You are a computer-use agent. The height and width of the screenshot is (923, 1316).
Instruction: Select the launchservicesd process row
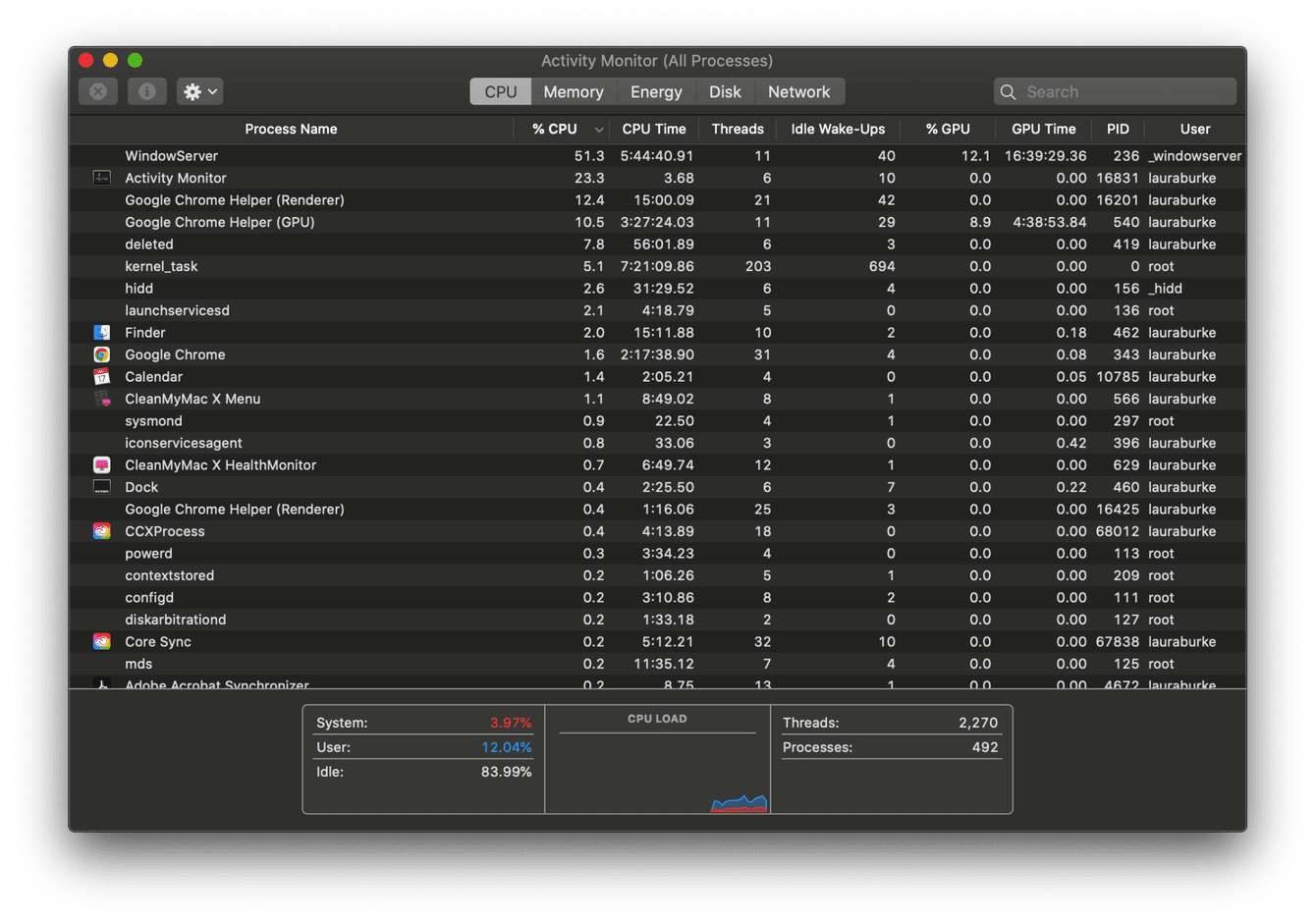click(657, 310)
